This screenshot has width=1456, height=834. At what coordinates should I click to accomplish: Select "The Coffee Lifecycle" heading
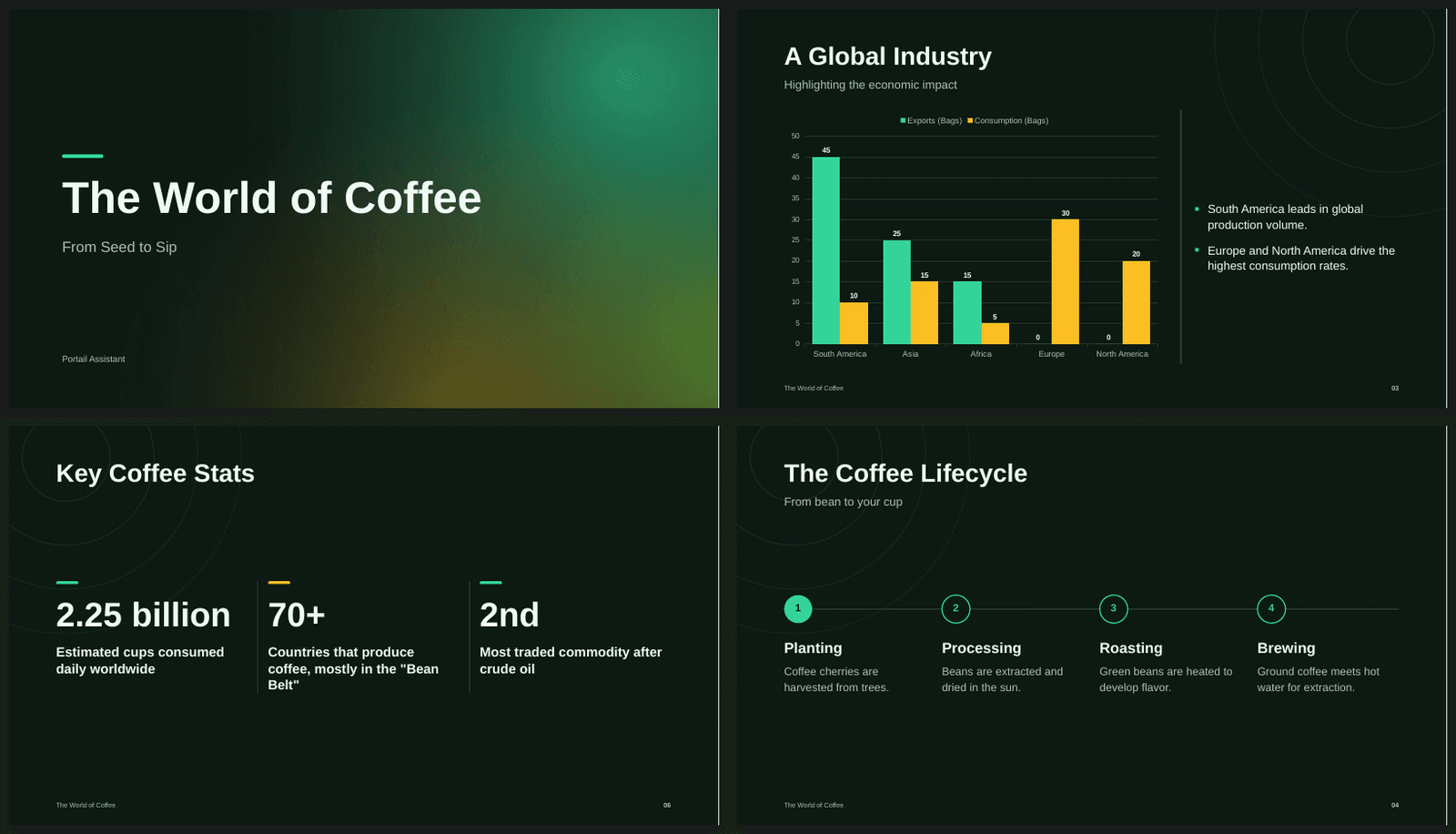click(x=905, y=473)
